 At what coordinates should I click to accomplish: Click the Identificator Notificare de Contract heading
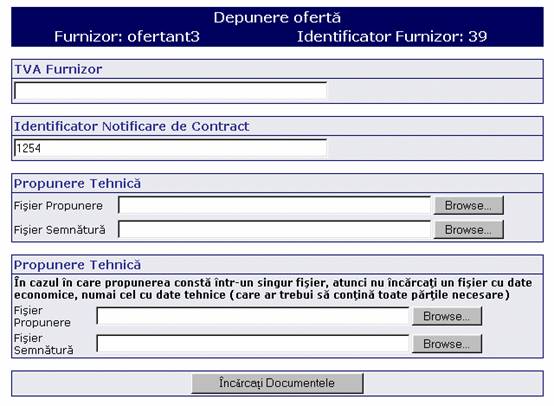point(132,126)
